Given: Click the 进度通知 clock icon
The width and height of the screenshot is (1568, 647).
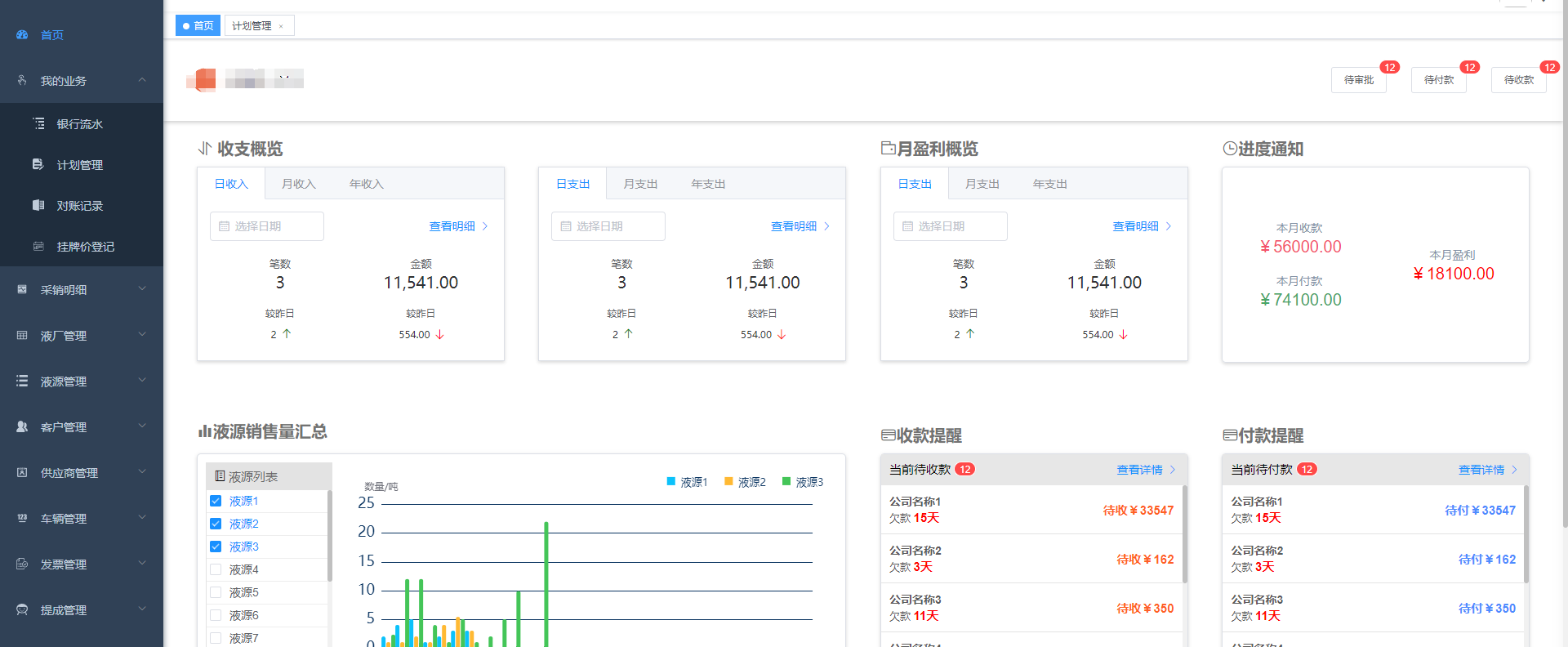Looking at the screenshot, I should 1230,148.
